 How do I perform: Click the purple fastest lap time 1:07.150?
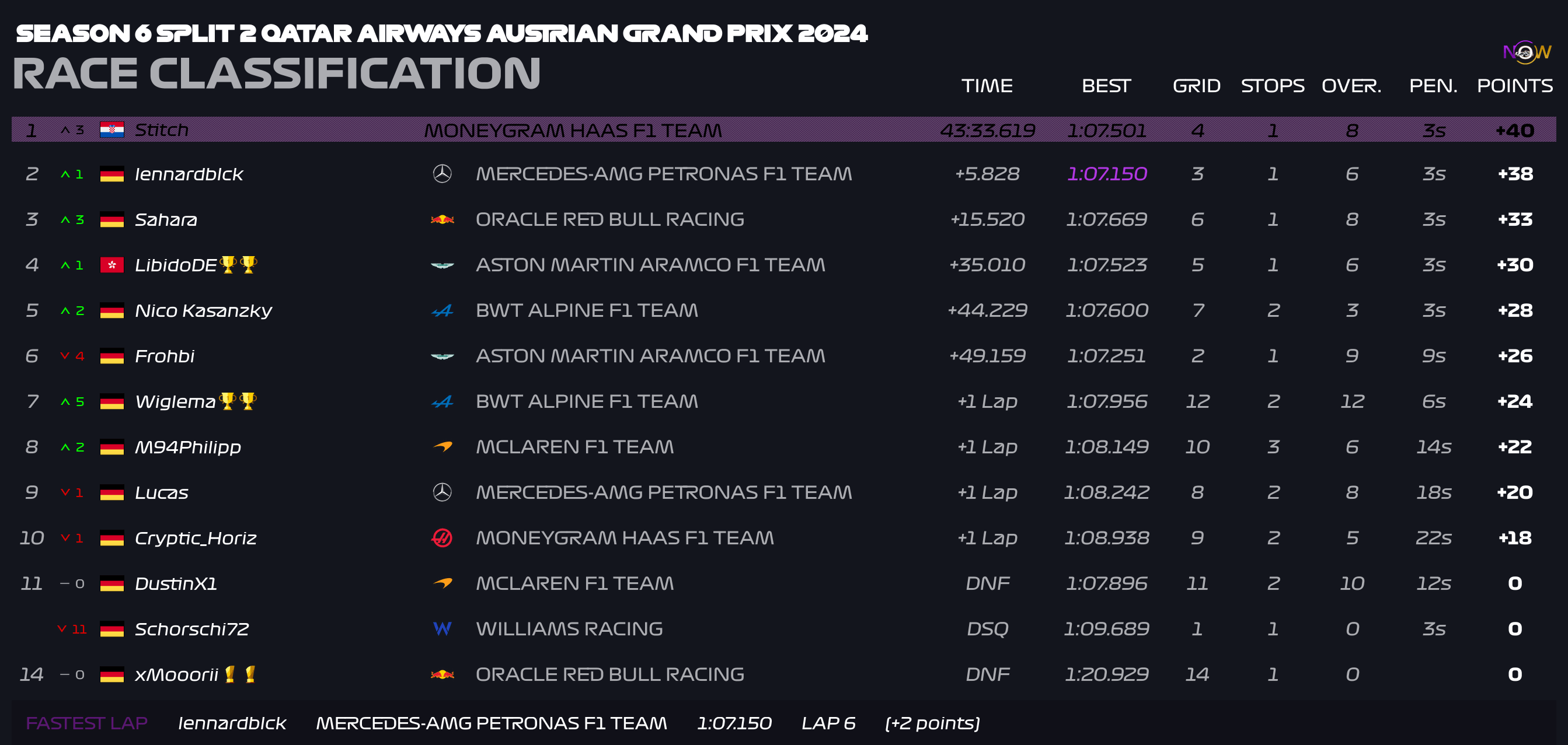[x=1107, y=174]
